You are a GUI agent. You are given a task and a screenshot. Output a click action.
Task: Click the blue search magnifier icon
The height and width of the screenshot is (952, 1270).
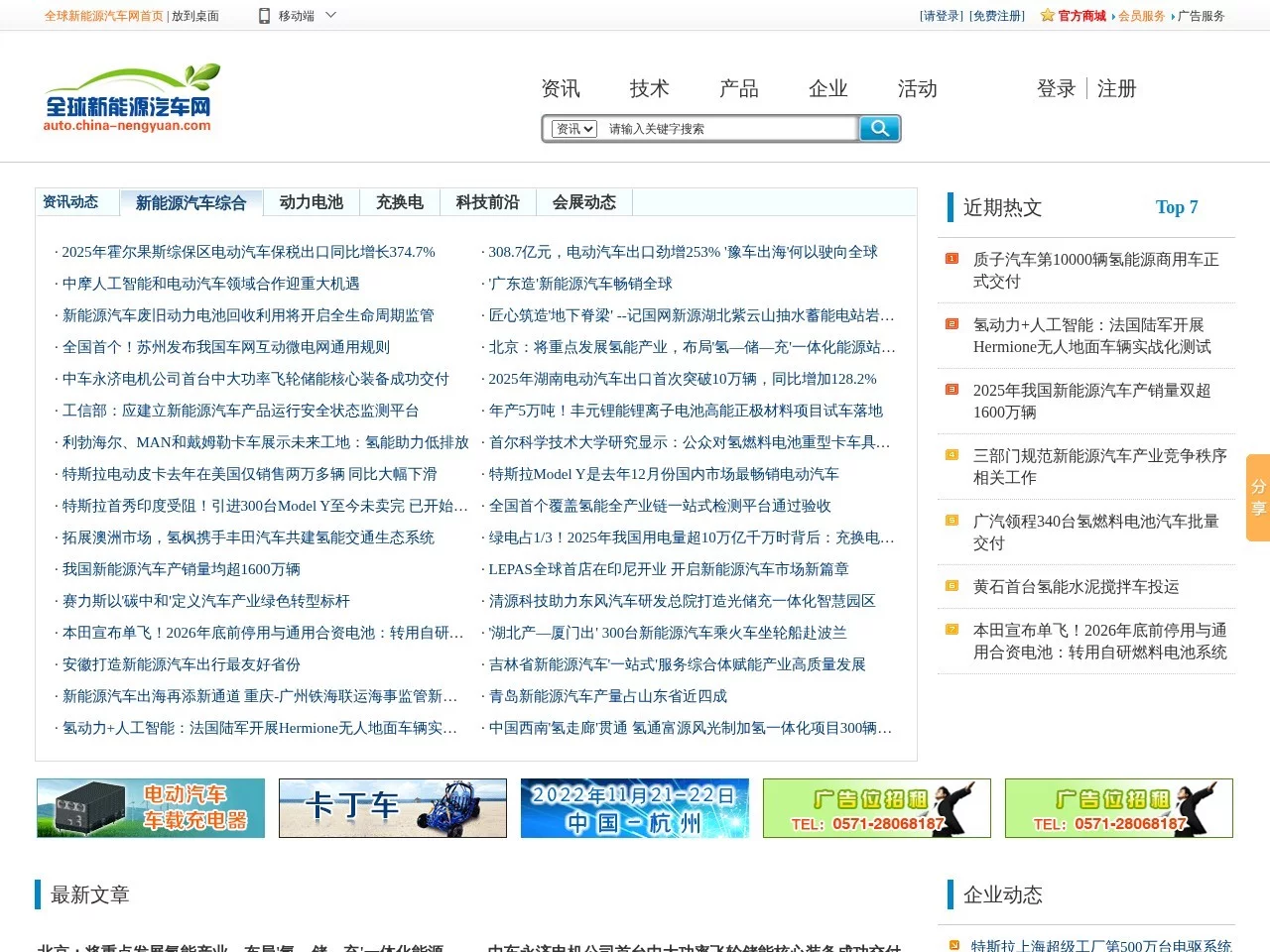coord(879,128)
